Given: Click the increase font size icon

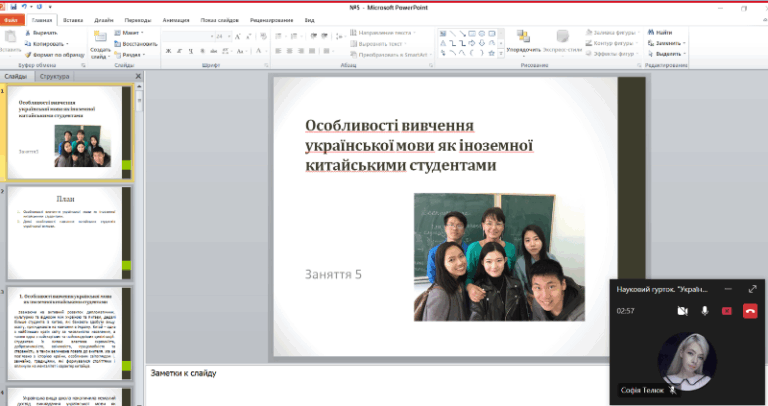Looking at the screenshot, I should [238, 36].
